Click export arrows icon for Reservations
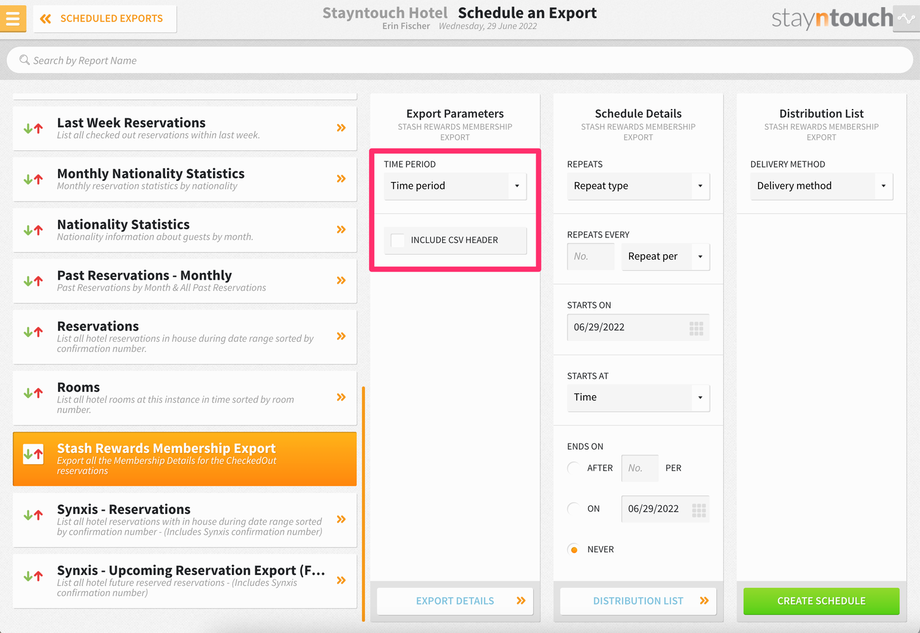Image resolution: width=920 pixels, height=633 pixels. click(33, 332)
